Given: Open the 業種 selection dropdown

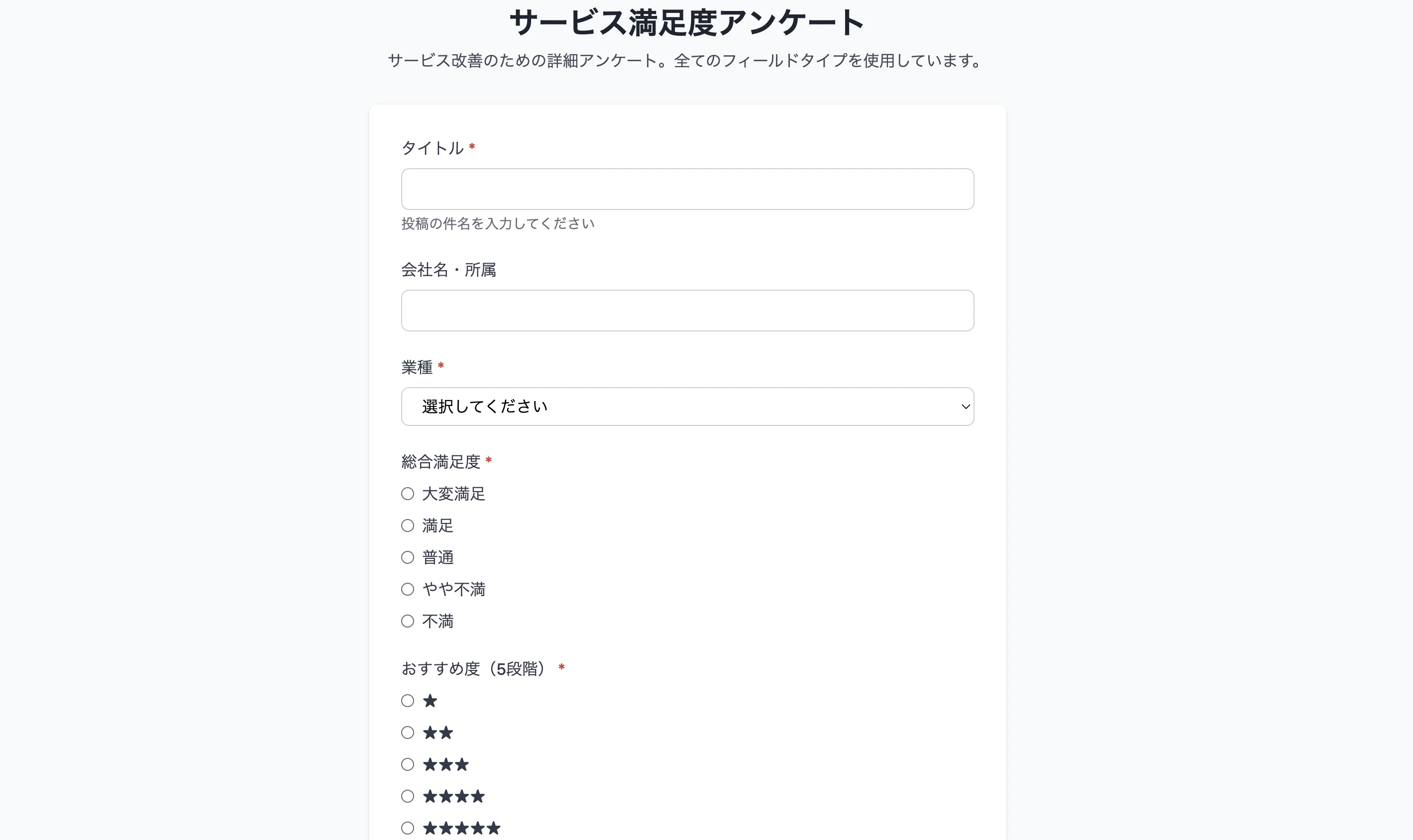Looking at the screenshot, I should coord(687,407).
